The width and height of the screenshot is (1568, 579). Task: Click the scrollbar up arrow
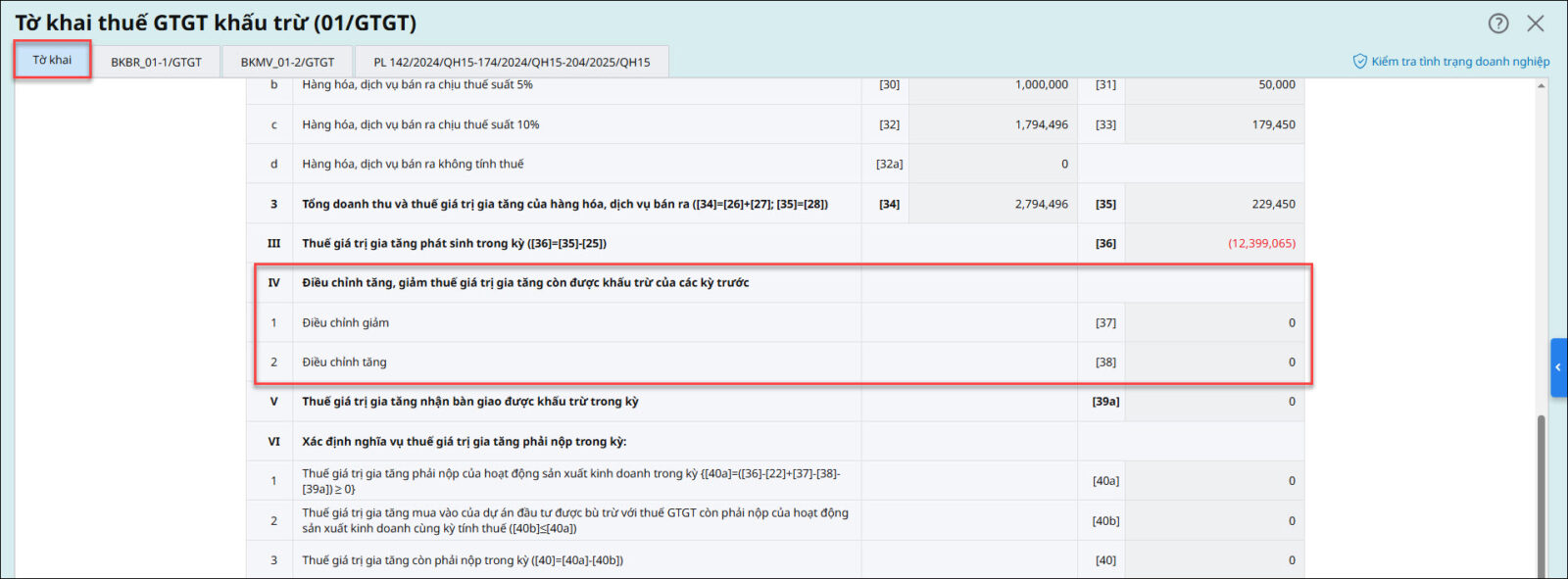click(x=1542, y=86)
